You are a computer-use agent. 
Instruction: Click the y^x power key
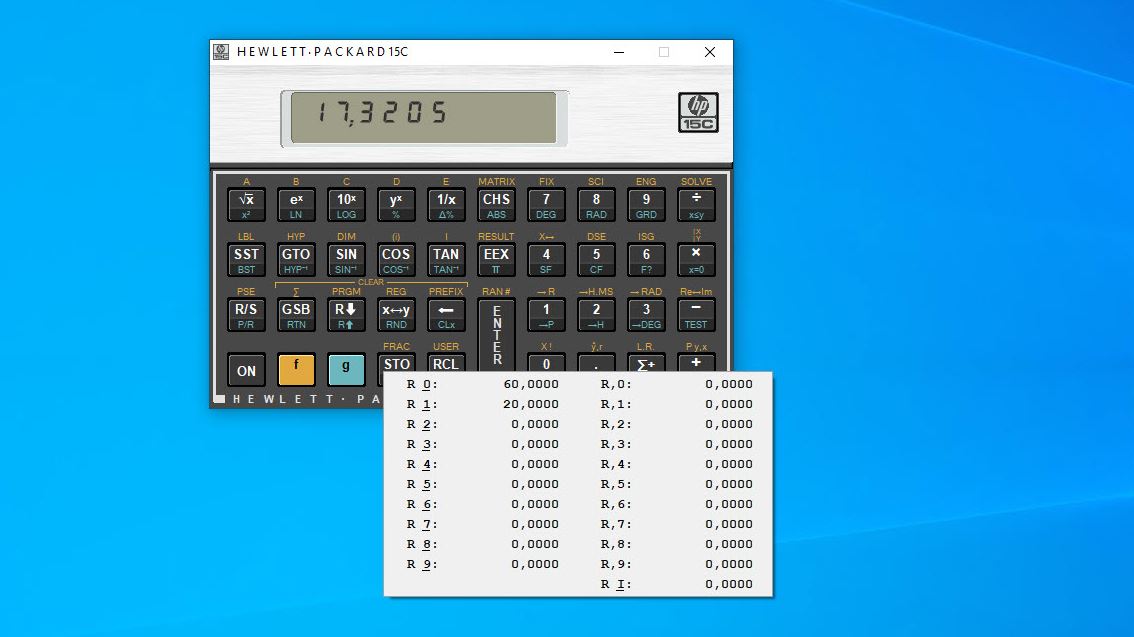click(396, 205)
